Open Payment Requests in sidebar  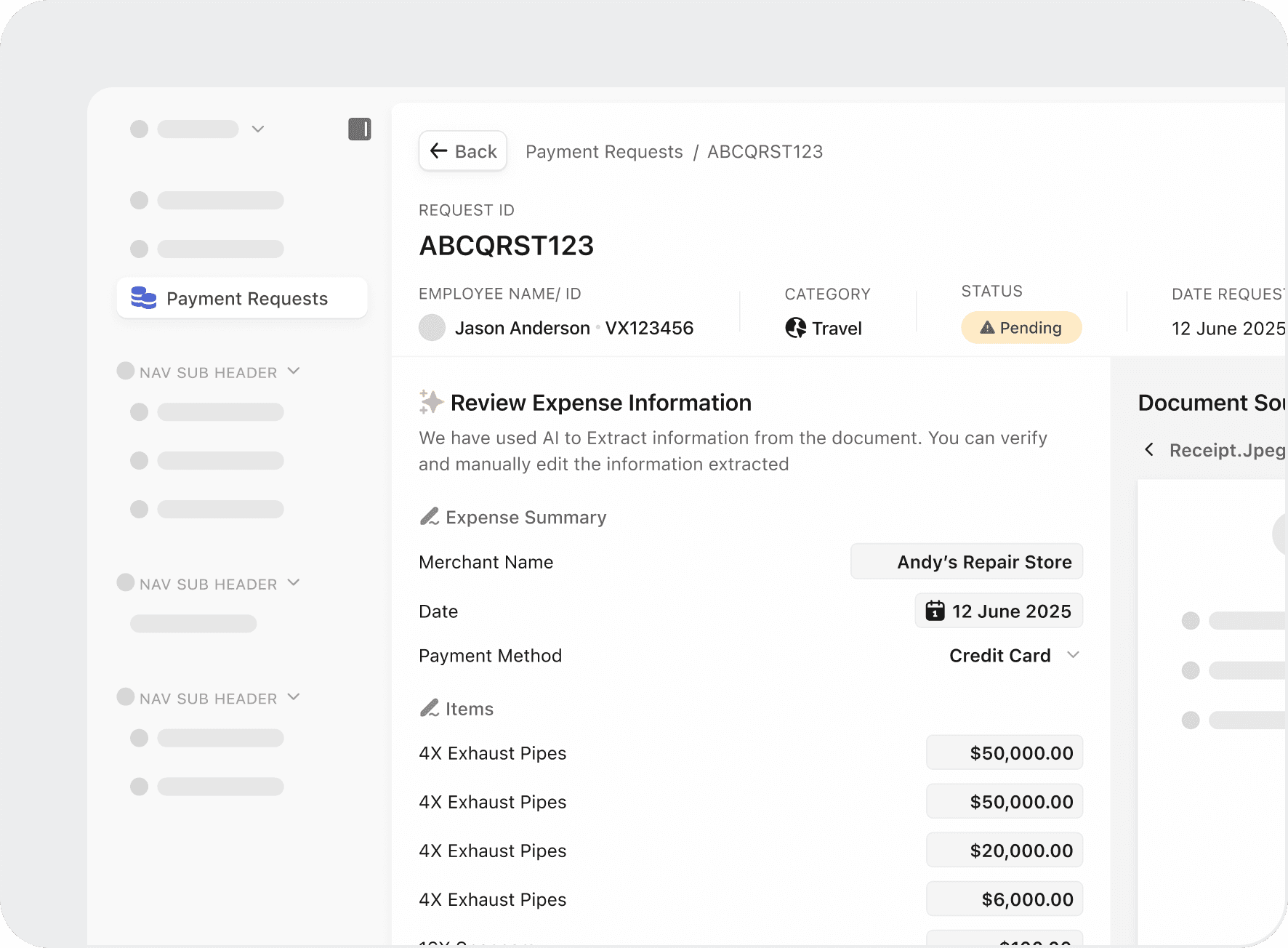(242, 298)
